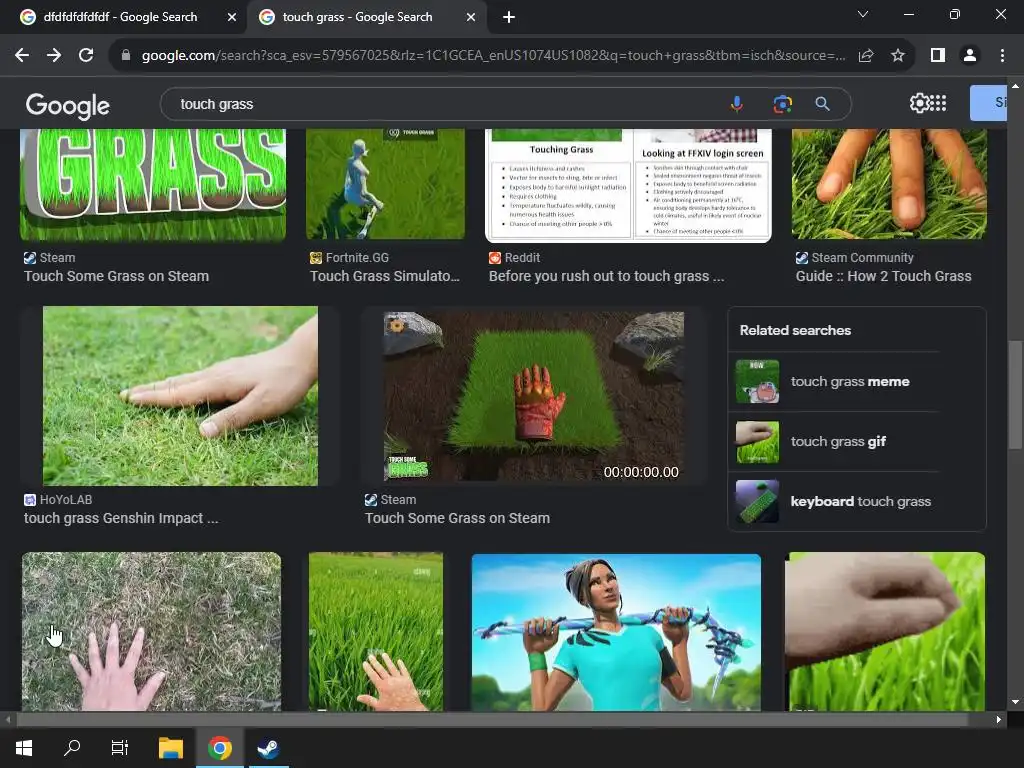Click the blue Sign in button

988,103
